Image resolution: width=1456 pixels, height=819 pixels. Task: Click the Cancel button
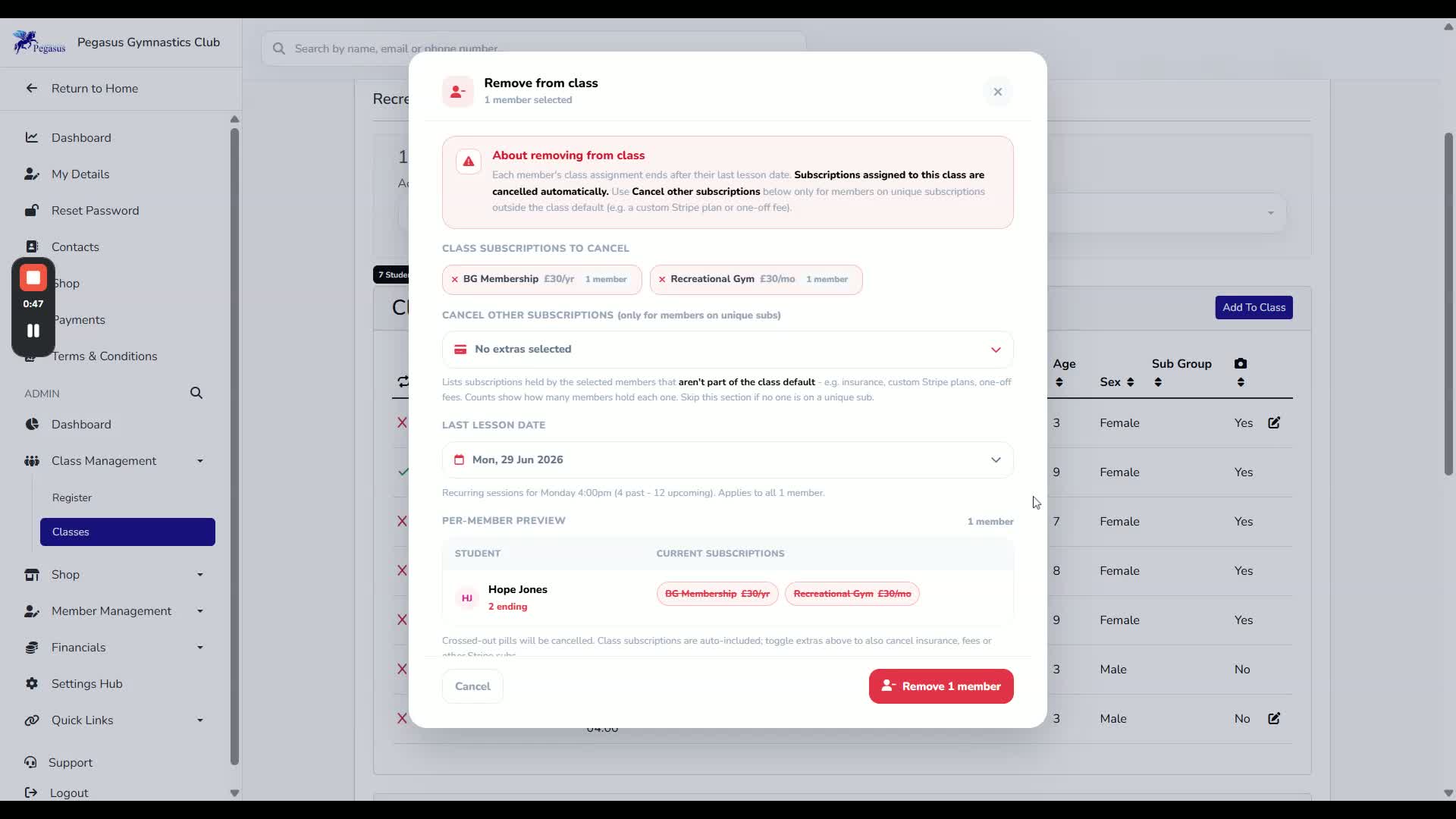click(x=472, y=686)
